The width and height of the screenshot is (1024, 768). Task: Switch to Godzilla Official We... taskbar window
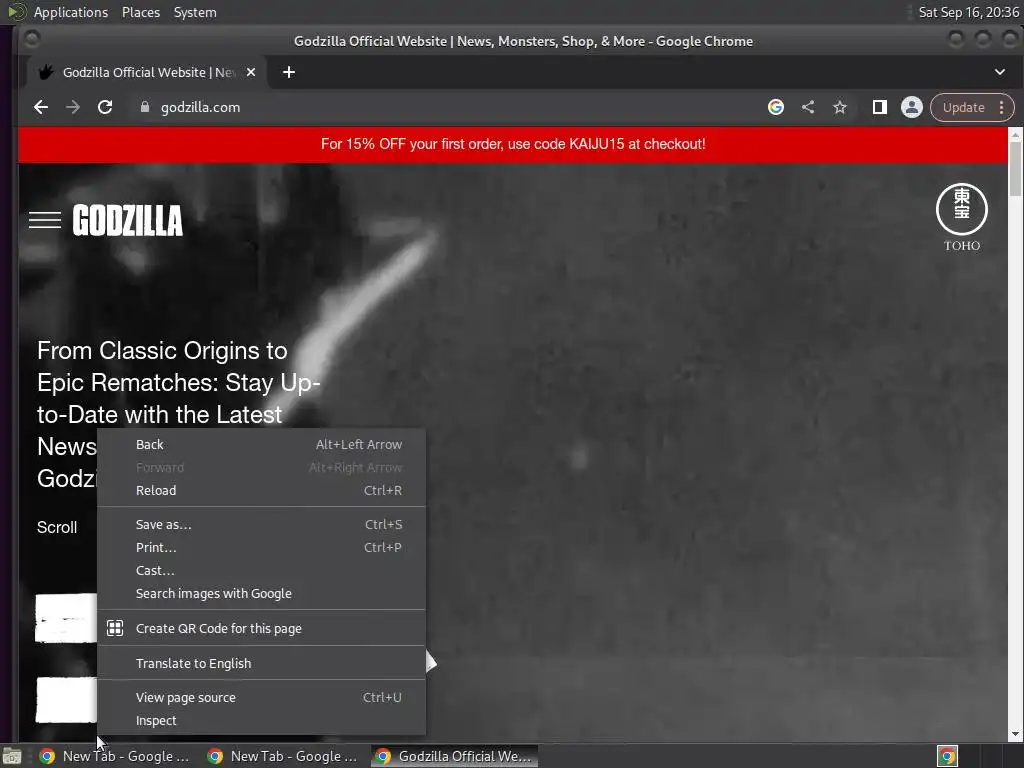click(455, 756)
